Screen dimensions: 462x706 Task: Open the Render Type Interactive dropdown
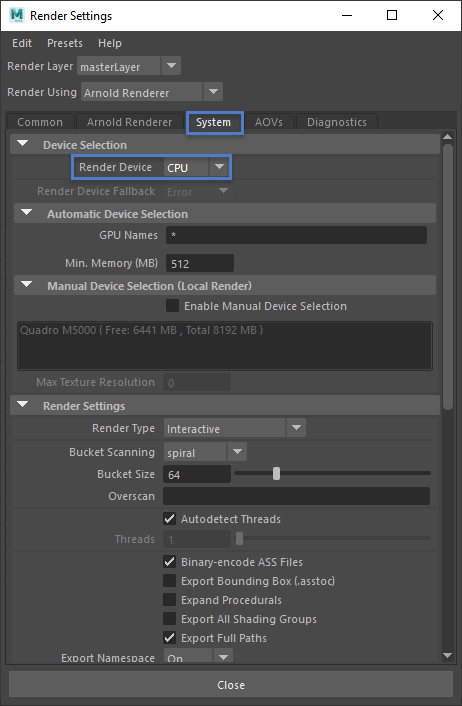pyautogui.click(x=235, y=428)
